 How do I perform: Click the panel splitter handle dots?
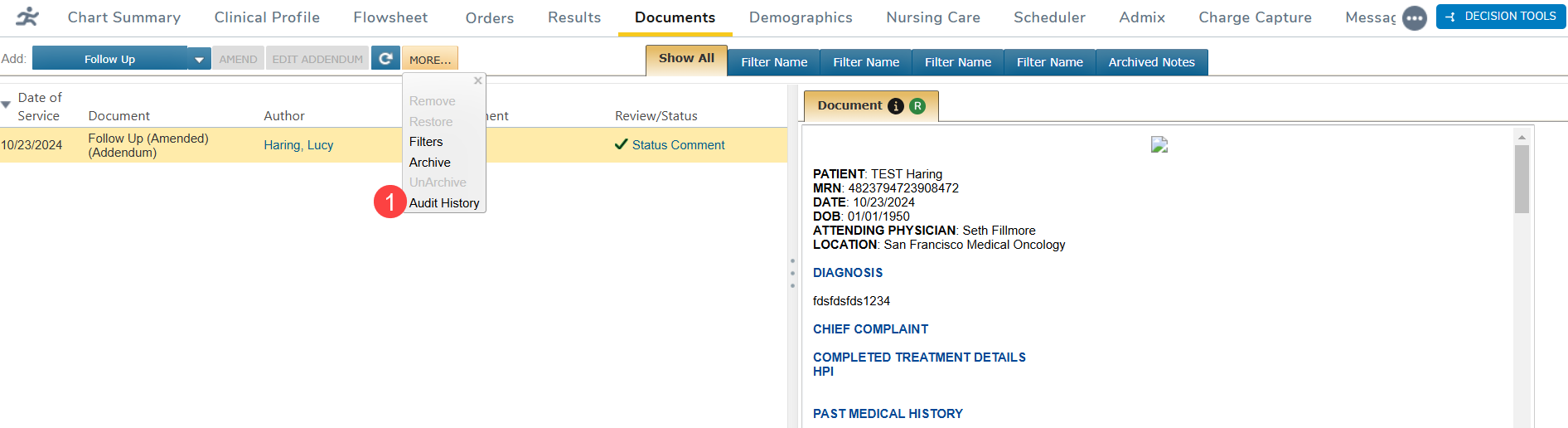[x=792, y=273]
